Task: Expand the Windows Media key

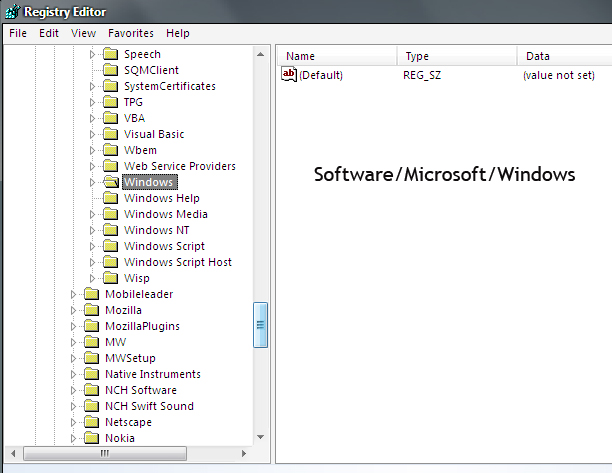Action: point(92,214)
